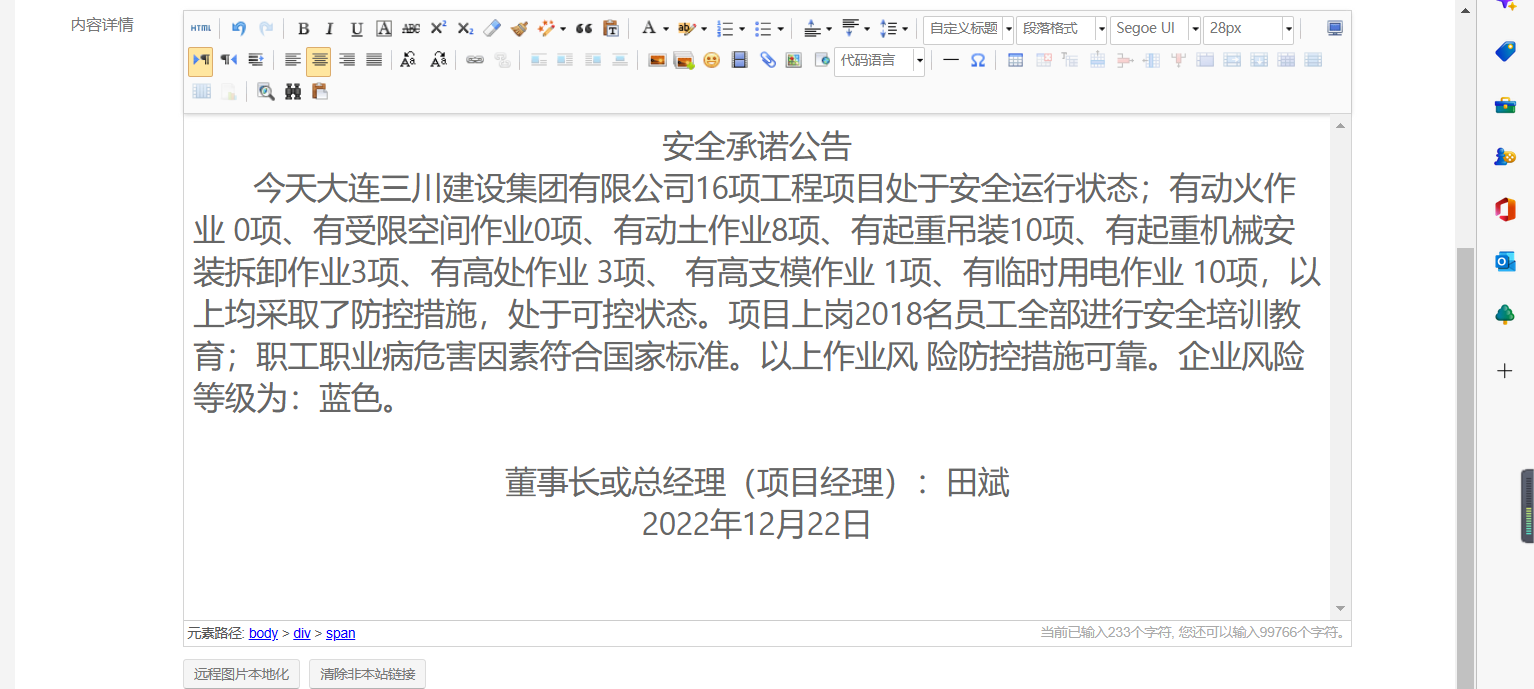
Task: Click the editor scrollbar up arrow
Action: pyautogui.click(x=1340, y=125)
